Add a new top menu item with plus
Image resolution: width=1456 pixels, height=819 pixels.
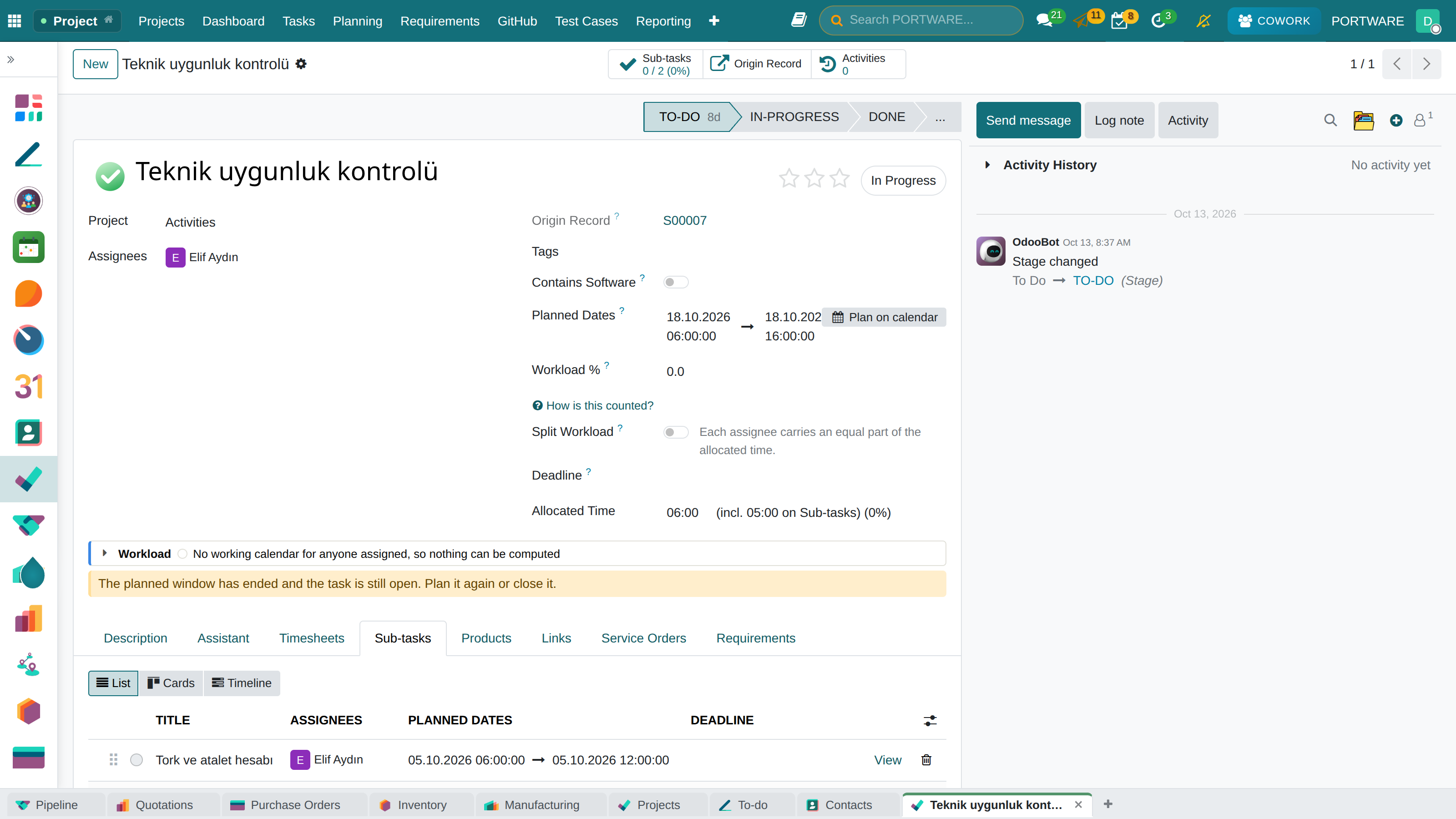point(714,21)
